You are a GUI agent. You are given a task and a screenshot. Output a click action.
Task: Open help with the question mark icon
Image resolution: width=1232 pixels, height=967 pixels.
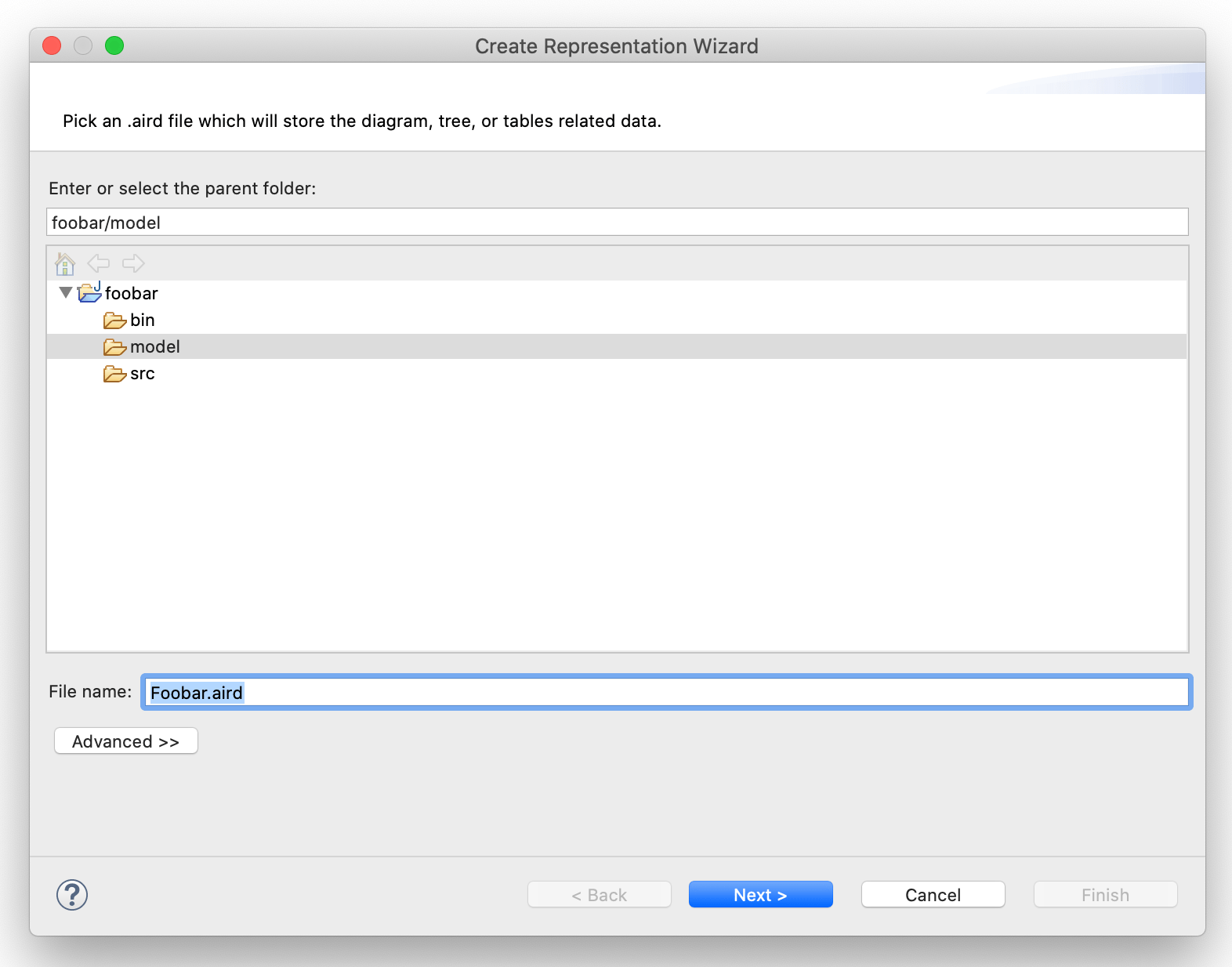point(72,895)
